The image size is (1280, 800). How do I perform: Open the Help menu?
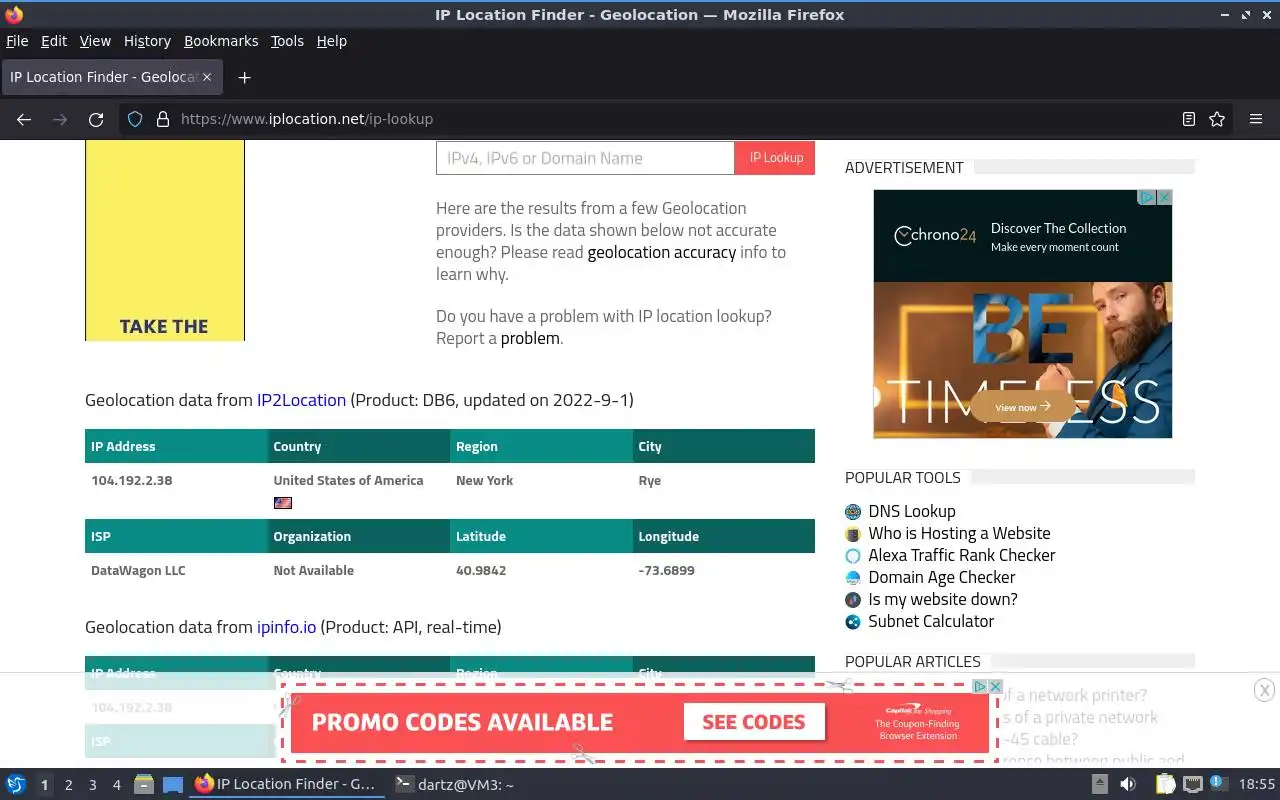coord(332,41)
